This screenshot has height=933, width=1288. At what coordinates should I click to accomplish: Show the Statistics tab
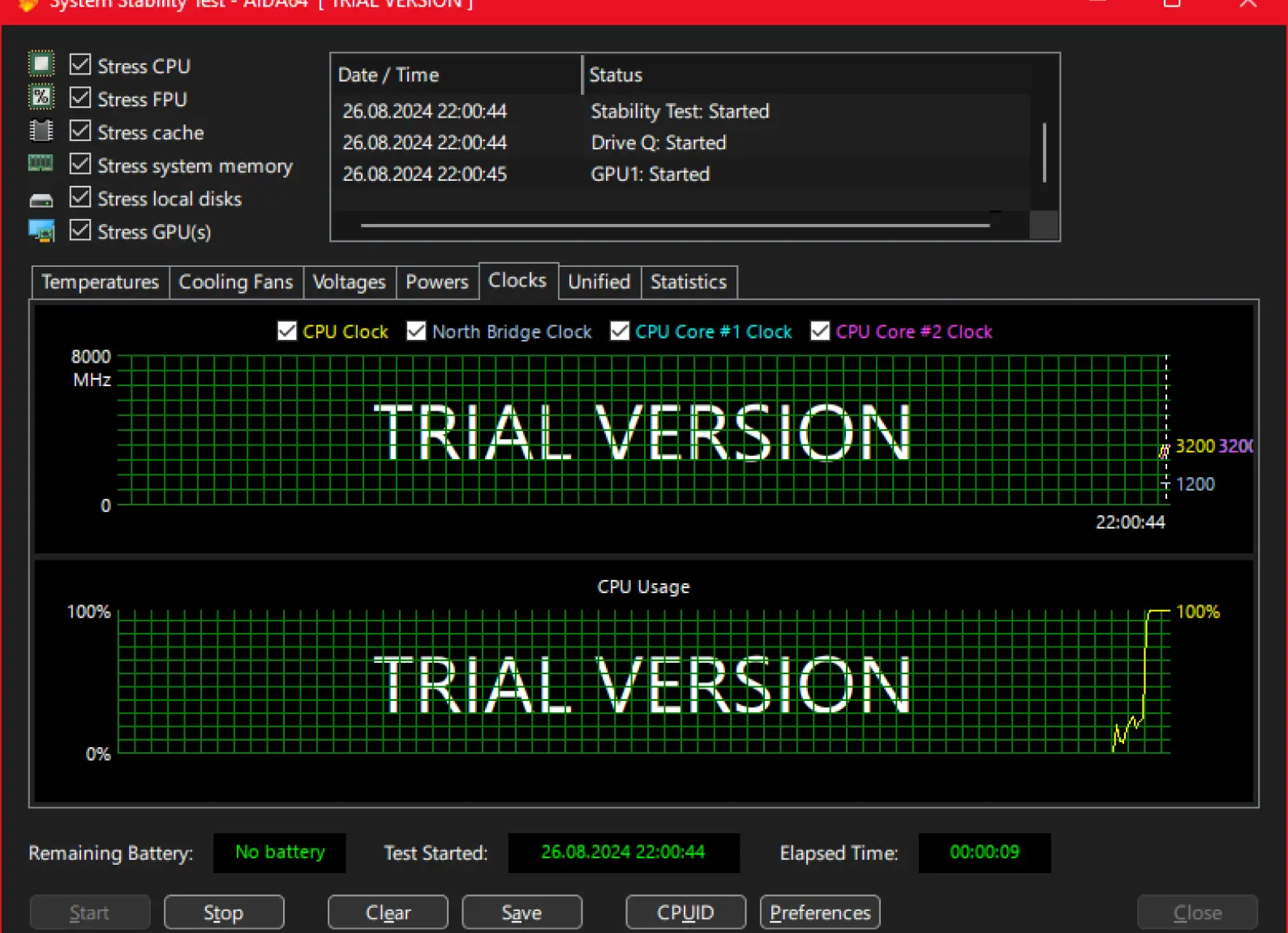(689, 282)
